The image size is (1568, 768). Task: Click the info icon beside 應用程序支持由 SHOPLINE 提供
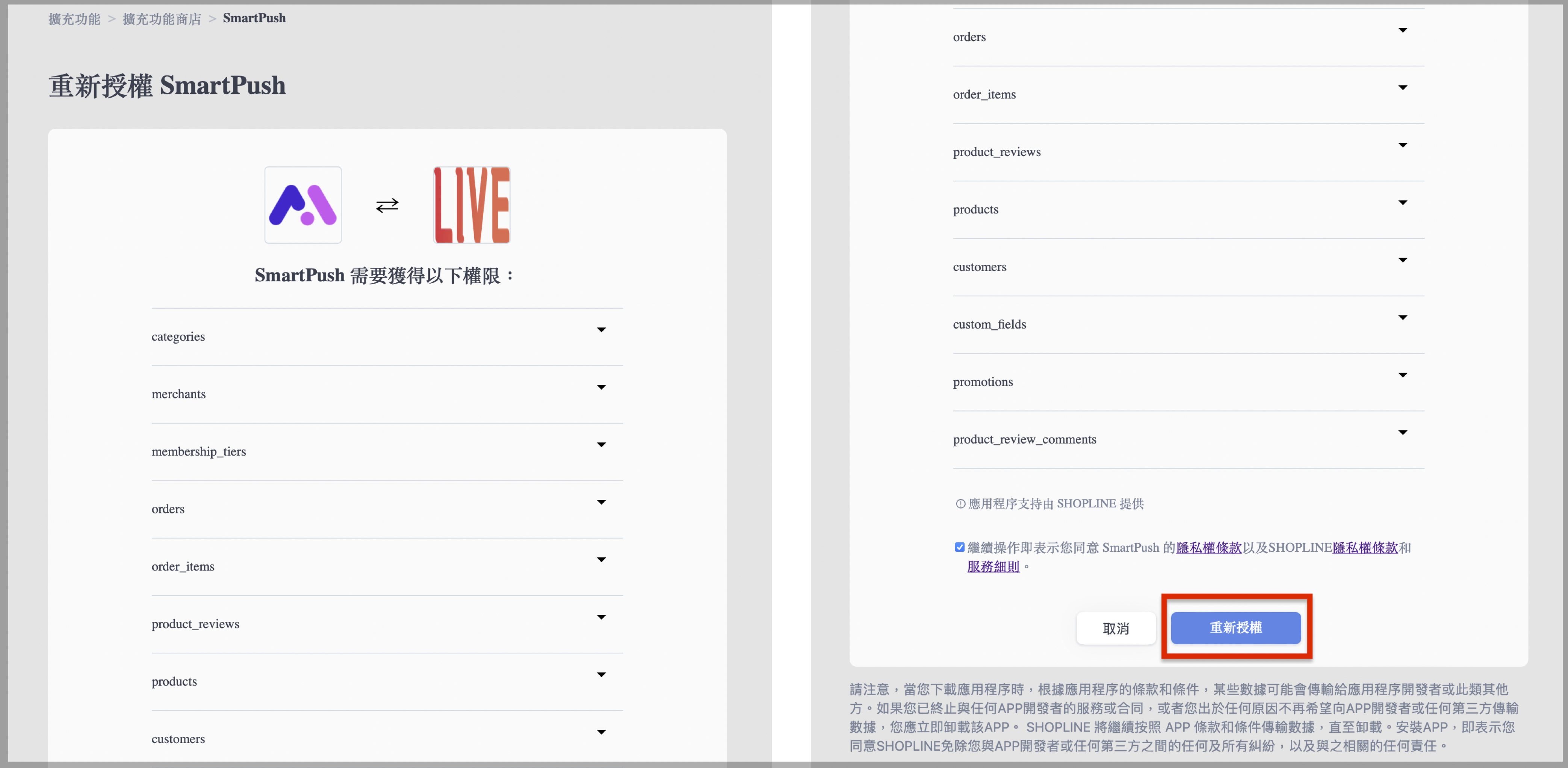pos(960,504)
